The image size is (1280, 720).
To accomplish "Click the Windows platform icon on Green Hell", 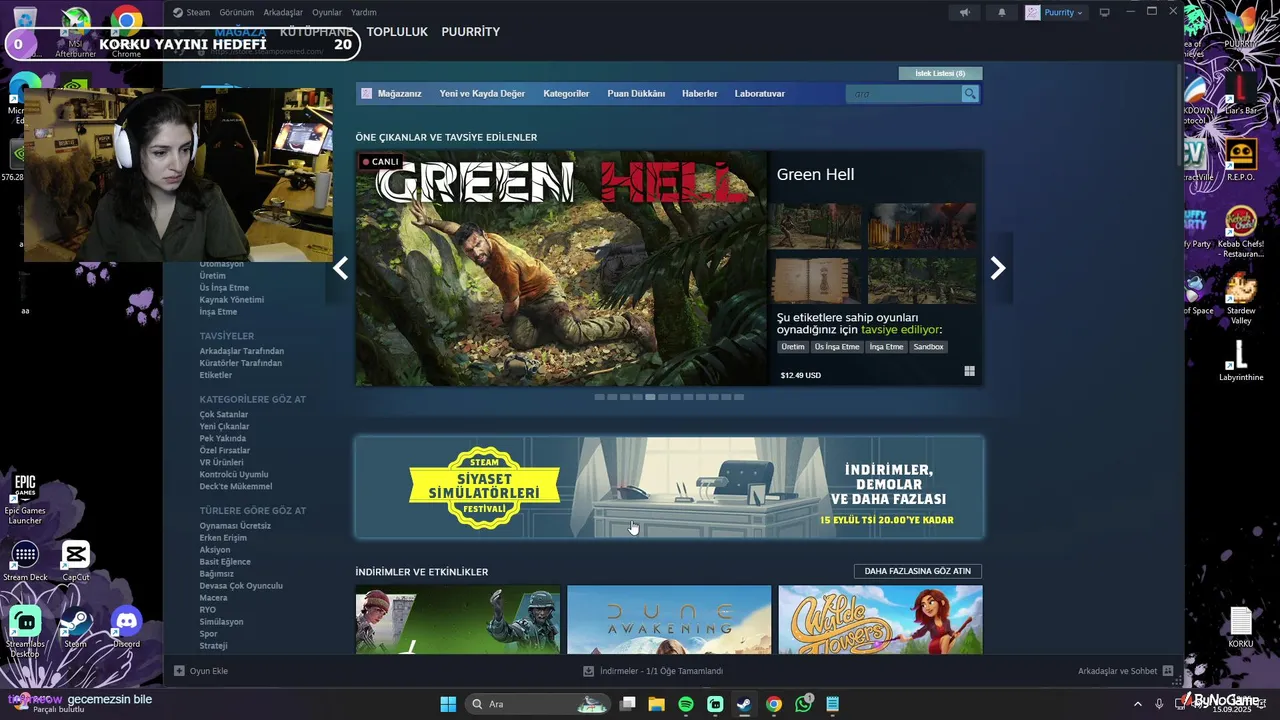I will click(x=969, y=371).
